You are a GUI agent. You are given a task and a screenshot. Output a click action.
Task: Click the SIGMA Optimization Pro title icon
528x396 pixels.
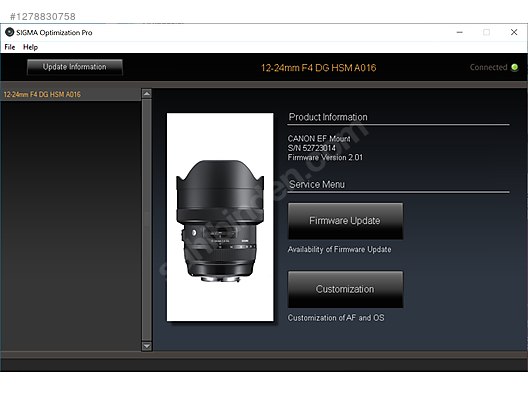point(9,32)
